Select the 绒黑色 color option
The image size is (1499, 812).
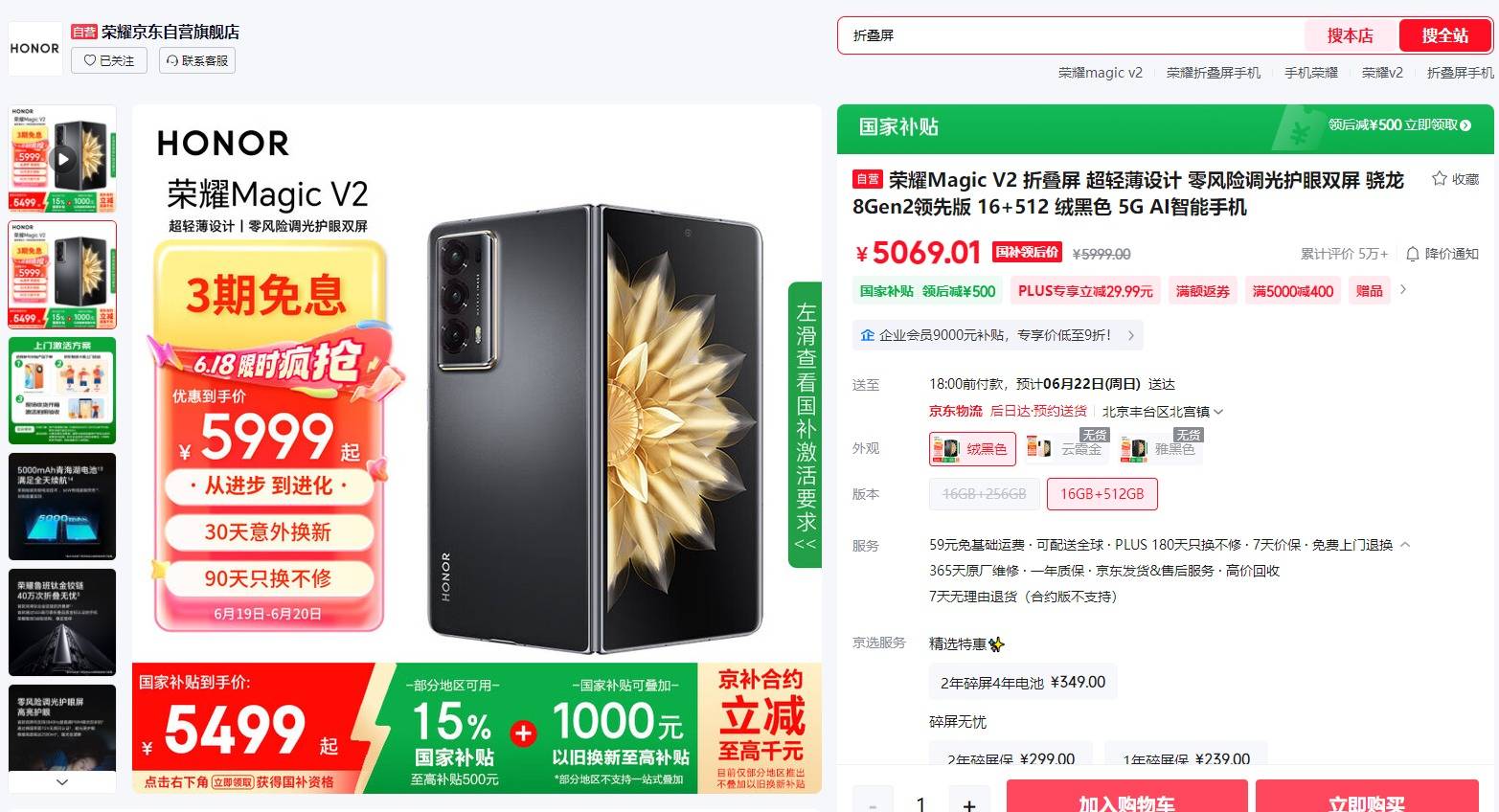(x=972, y=448)
